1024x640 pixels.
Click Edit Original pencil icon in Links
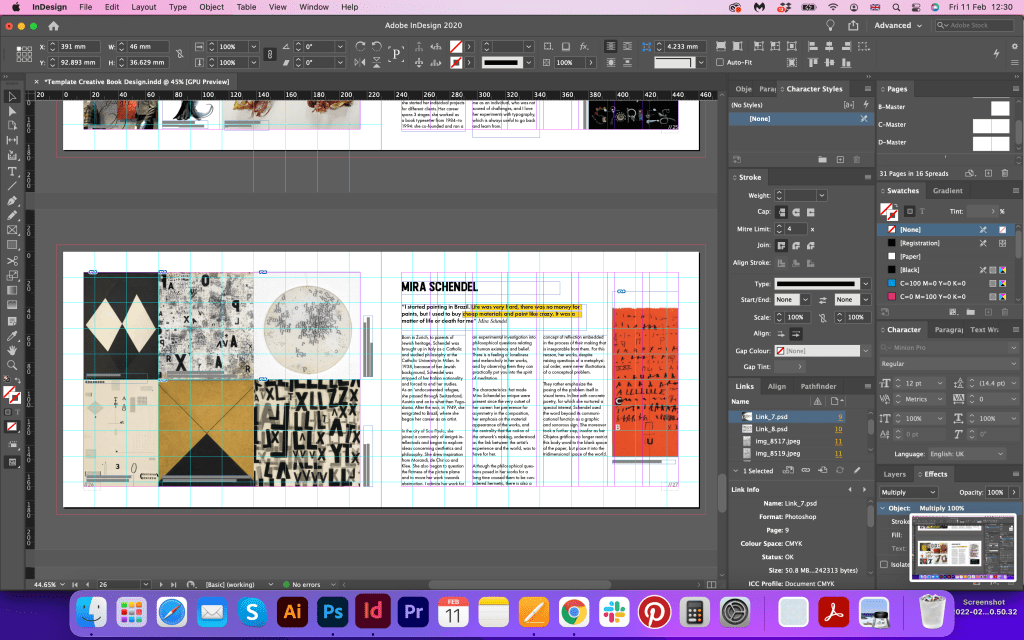(857, 470)
